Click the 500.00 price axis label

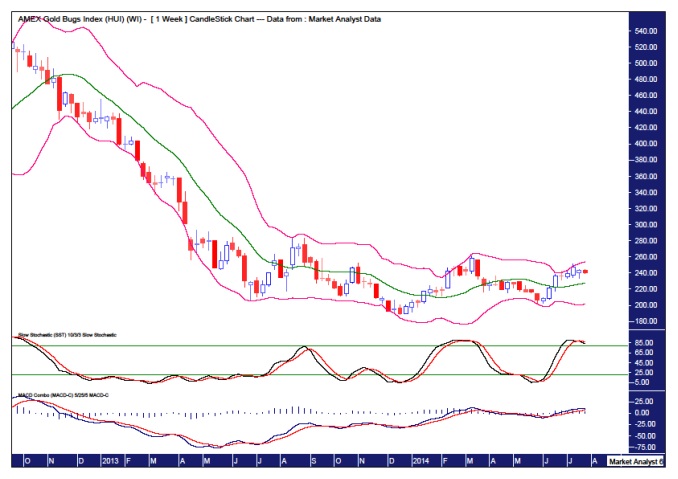point(646,63)
